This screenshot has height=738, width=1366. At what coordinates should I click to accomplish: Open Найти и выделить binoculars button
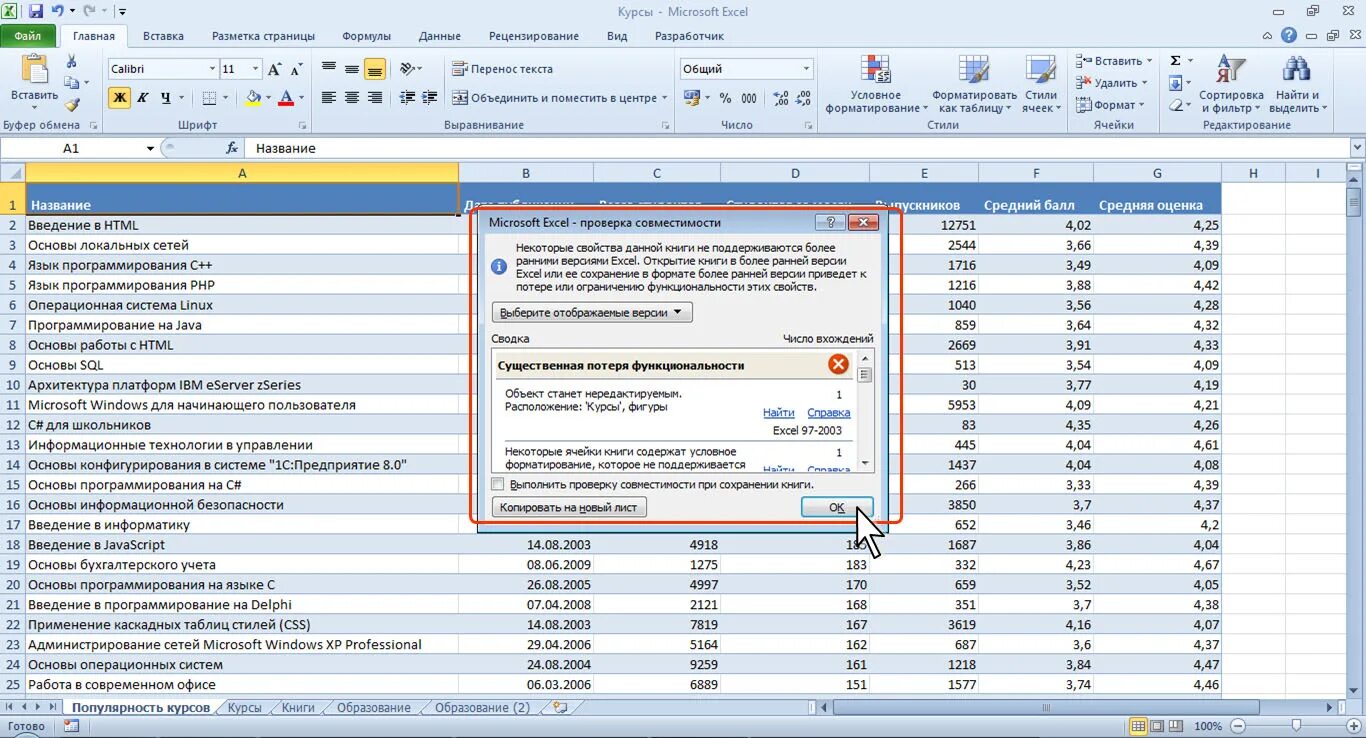pos(1297,85)
